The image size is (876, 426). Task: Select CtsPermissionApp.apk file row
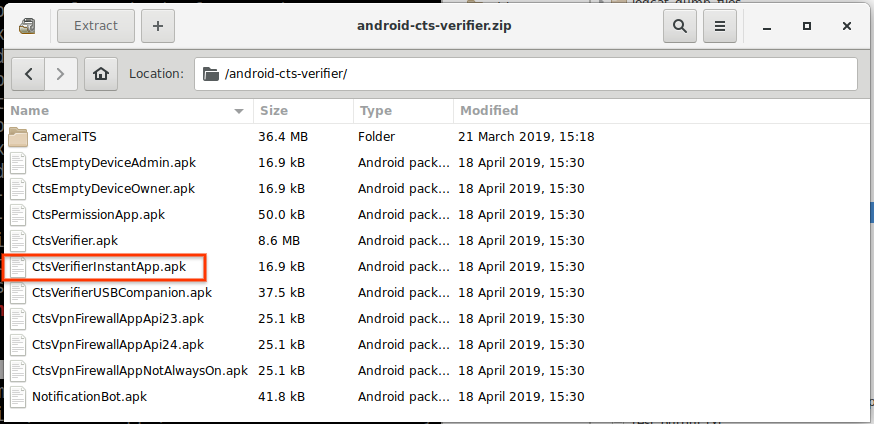(x=98, y=214)
